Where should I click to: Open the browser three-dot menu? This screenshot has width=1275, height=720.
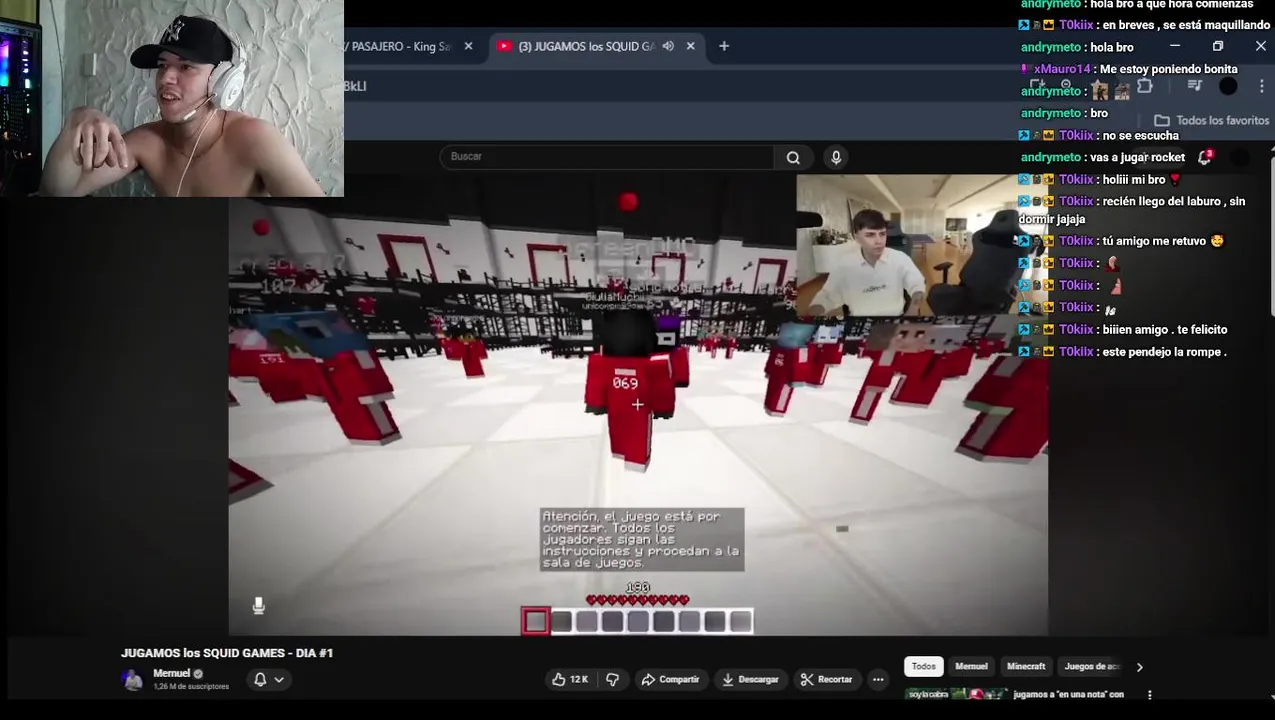(x=1262, y=87)
